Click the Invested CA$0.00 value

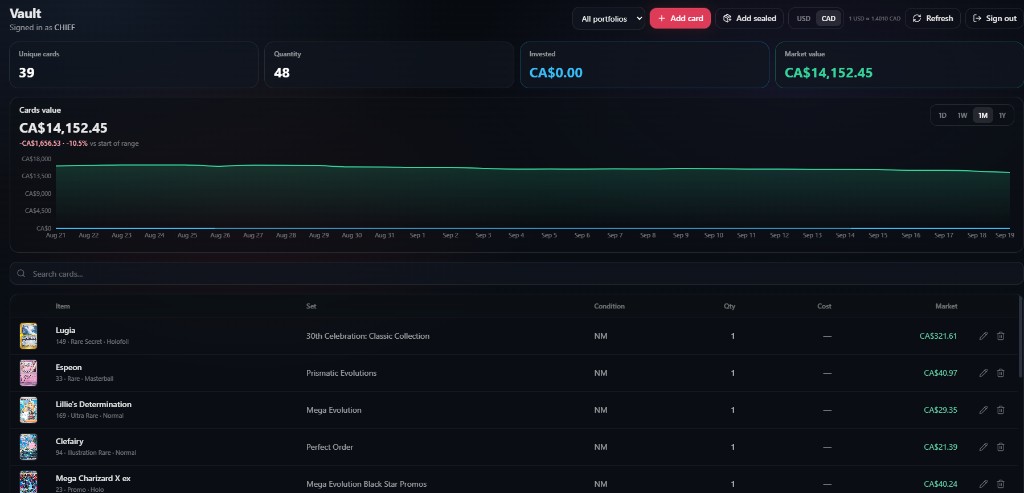point(556,72)
